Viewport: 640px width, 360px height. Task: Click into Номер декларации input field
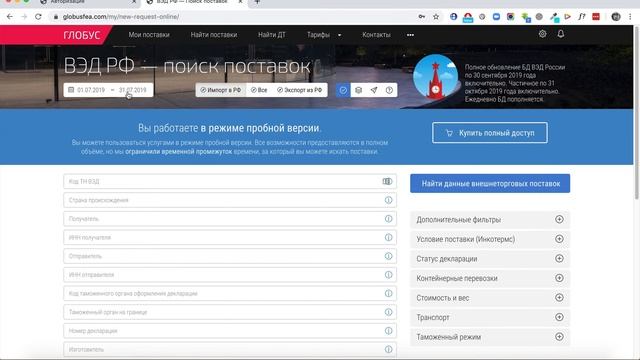point(230,331)
